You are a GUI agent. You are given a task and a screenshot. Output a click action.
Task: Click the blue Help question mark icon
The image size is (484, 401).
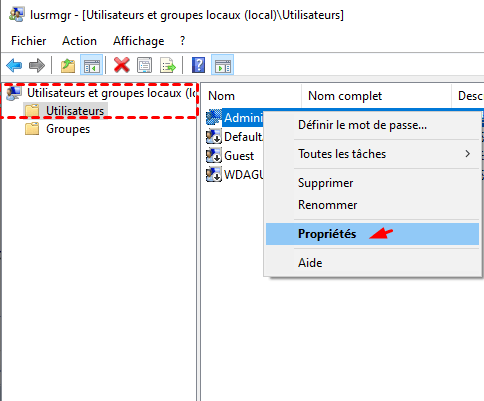[198, 65]
